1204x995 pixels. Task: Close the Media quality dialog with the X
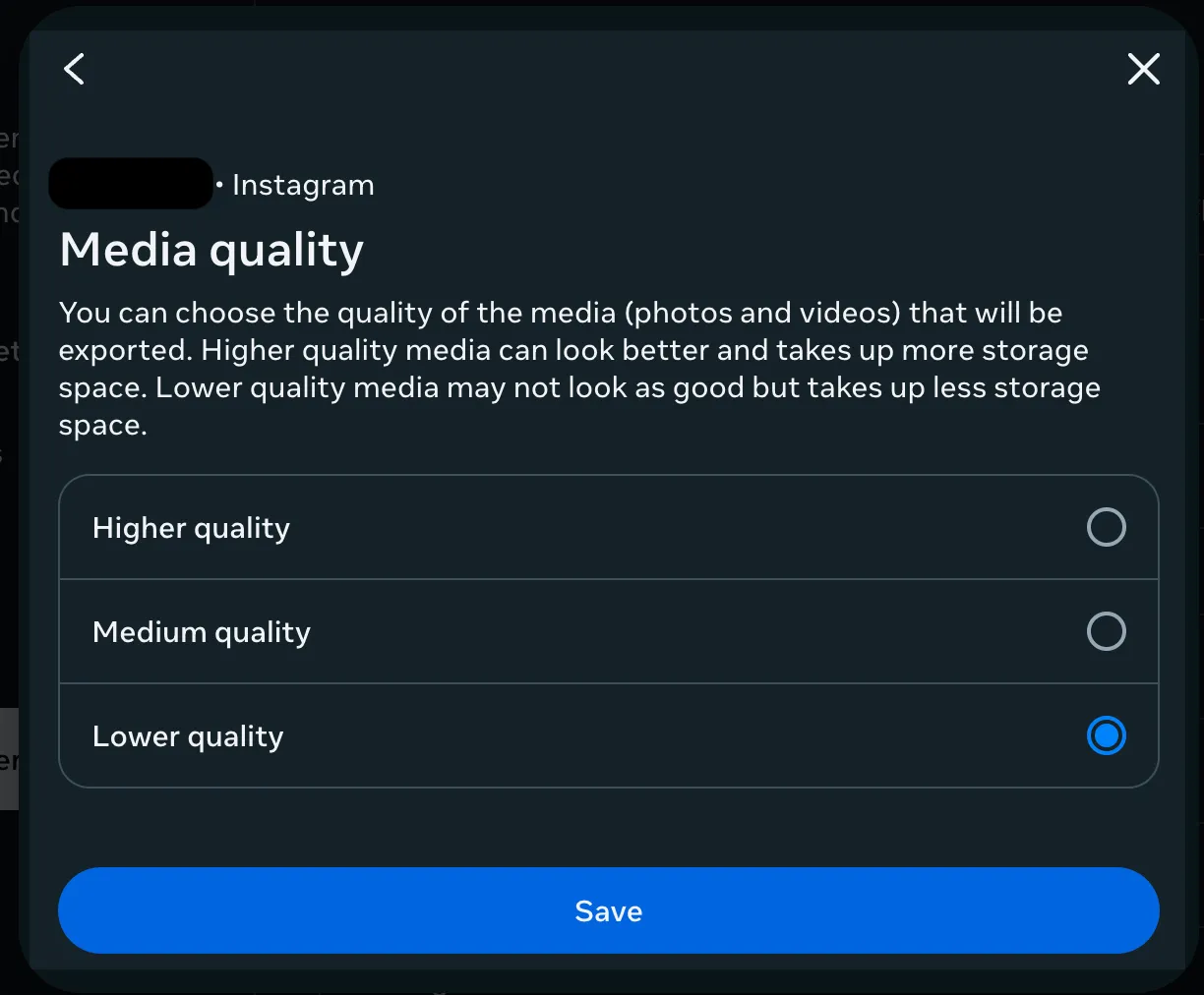coord(1143,69)
